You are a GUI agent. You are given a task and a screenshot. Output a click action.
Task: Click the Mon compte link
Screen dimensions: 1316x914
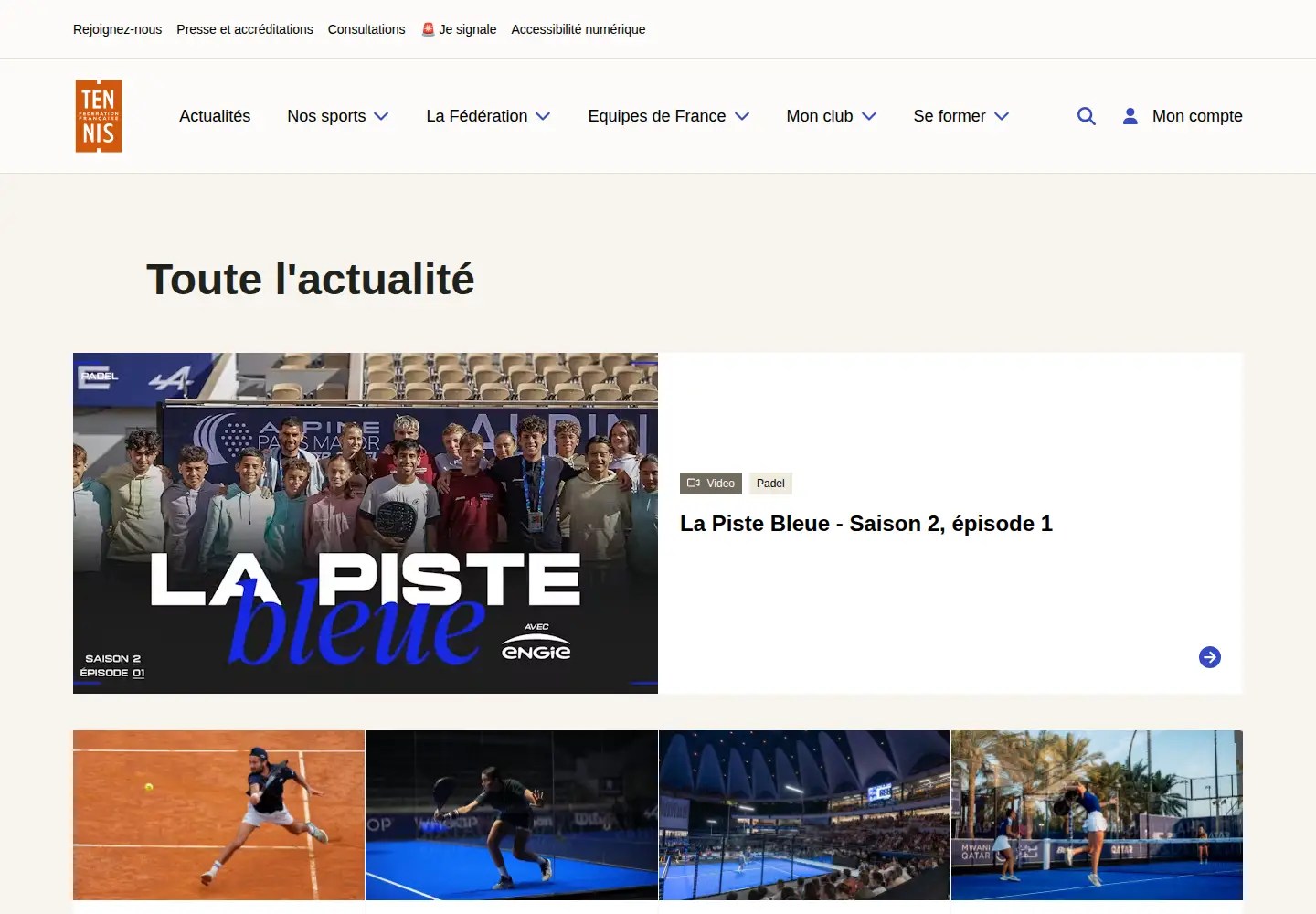pos(1197,116)
